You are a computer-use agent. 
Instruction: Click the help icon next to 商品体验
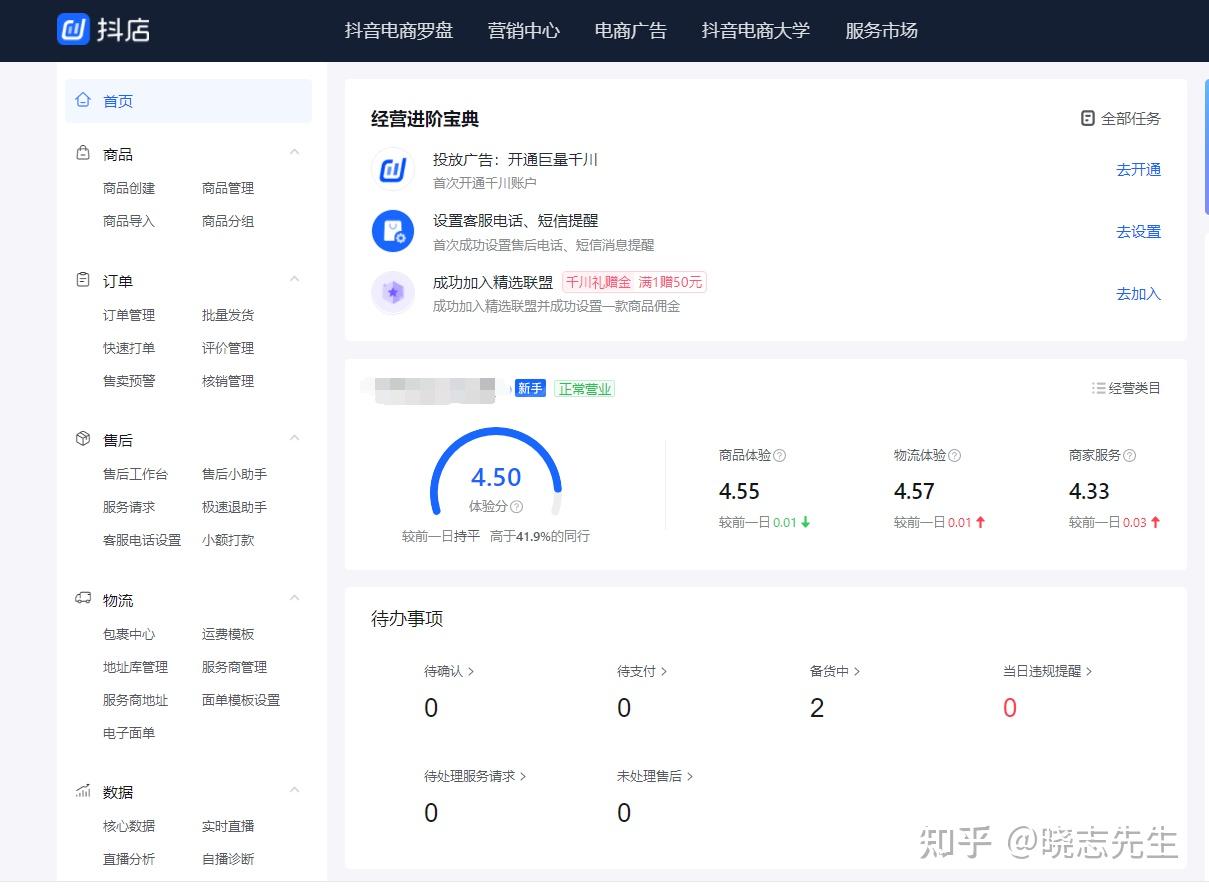[780, 455]
